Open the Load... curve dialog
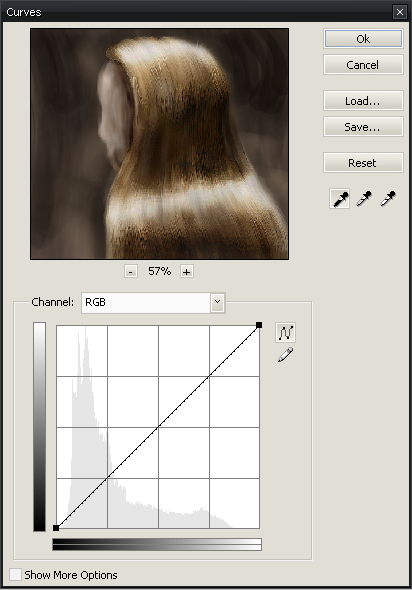Image resolution: width=412 pixels, height=590 pixels. click(363, 100)
